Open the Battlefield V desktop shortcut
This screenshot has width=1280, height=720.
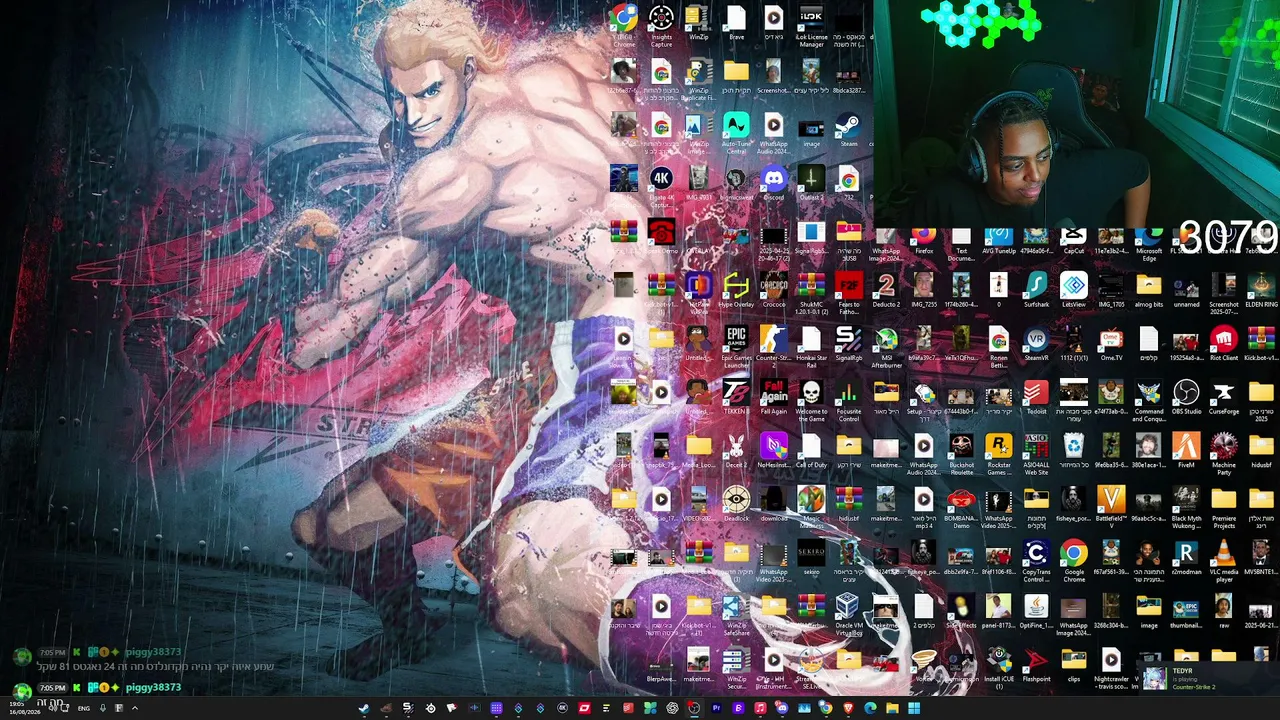click(1111, 508)
